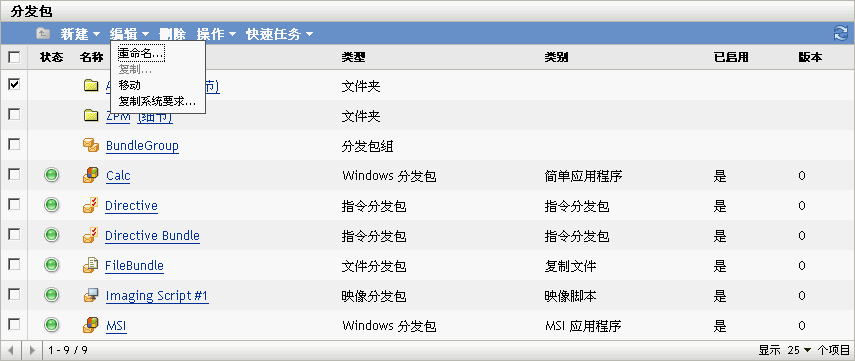The height and width of the screenshot is (361, 855).
Task: Click the 版本 column header
Action: [810, 57]
